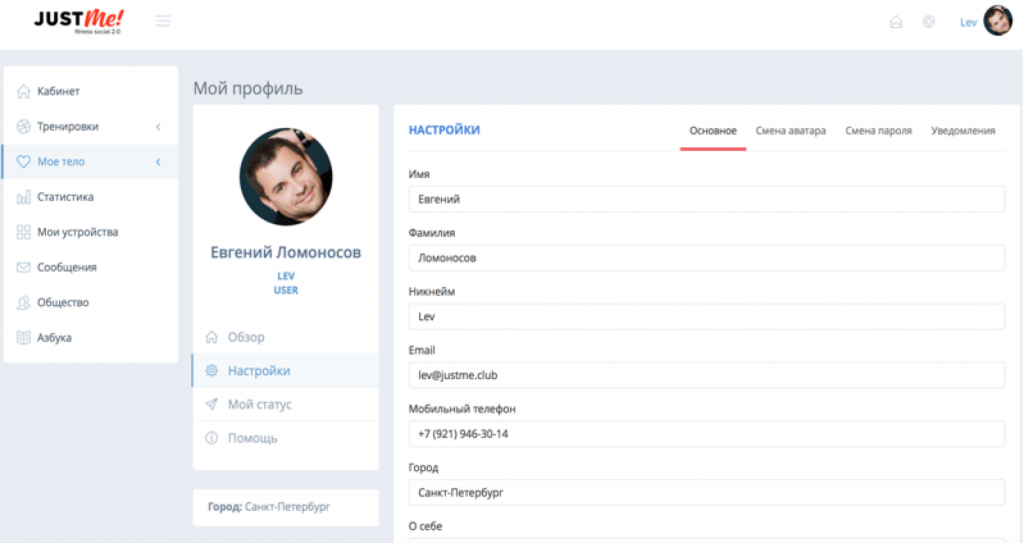The height and width of the screenshot is (543, 1024).
Task: Click the USER role label
Action: tap(286, 290)
